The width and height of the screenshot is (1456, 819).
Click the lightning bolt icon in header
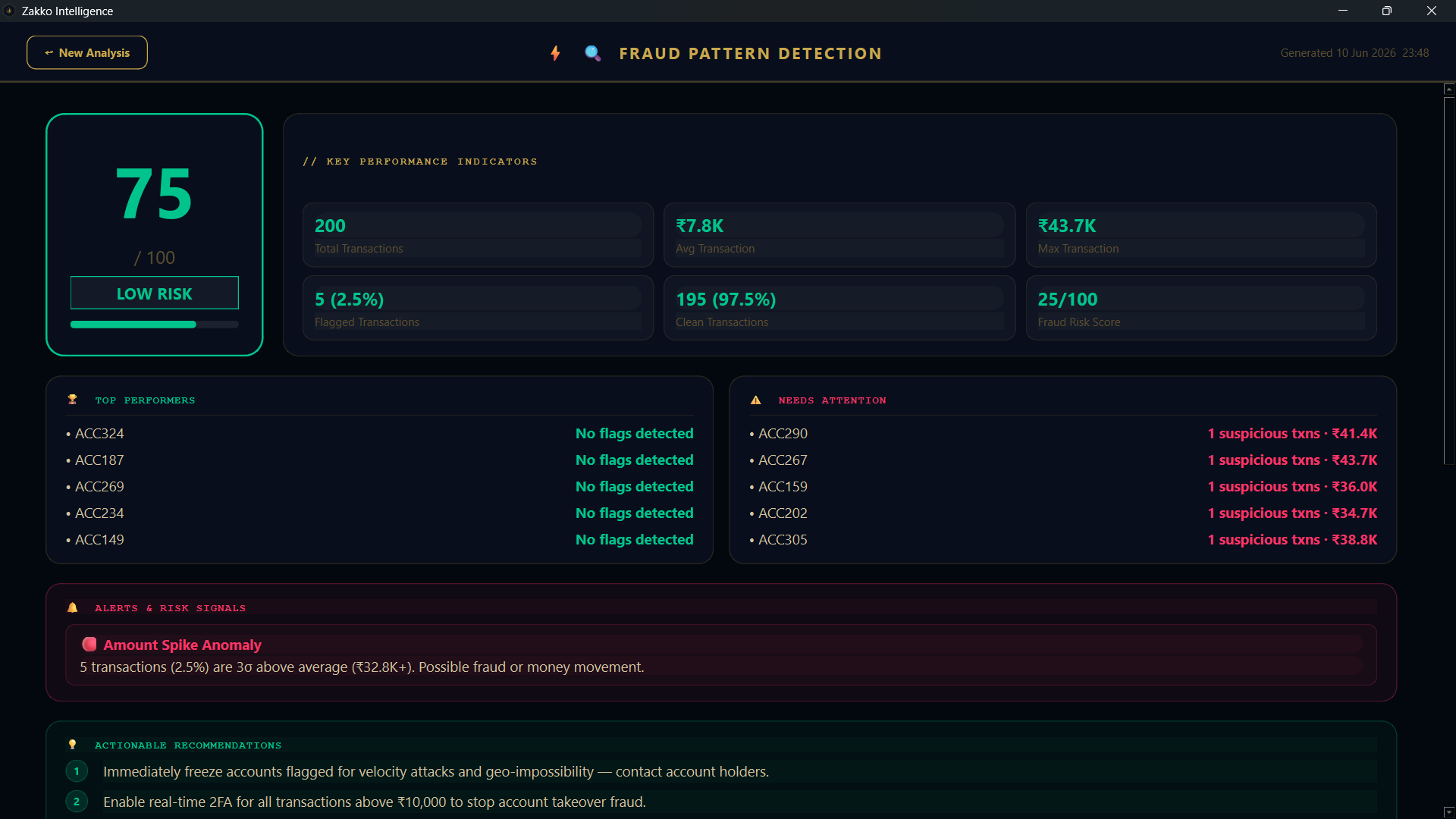(x=556, y=53)
